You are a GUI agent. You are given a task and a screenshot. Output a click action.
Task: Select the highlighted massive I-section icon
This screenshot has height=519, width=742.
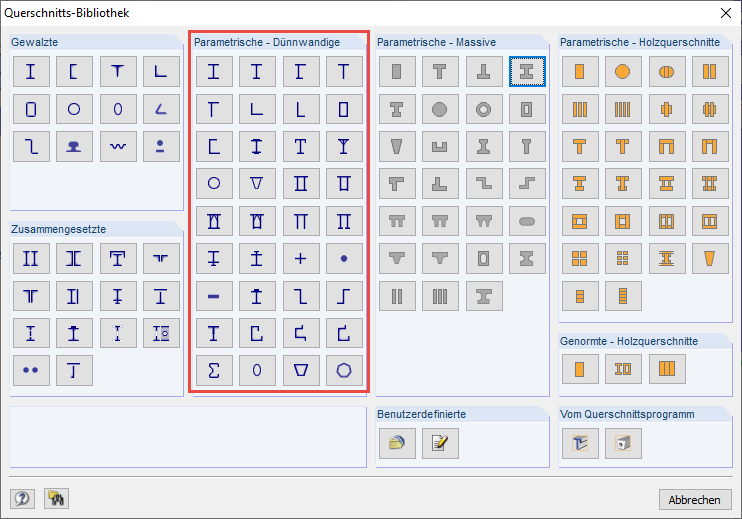tap(526, 72)
